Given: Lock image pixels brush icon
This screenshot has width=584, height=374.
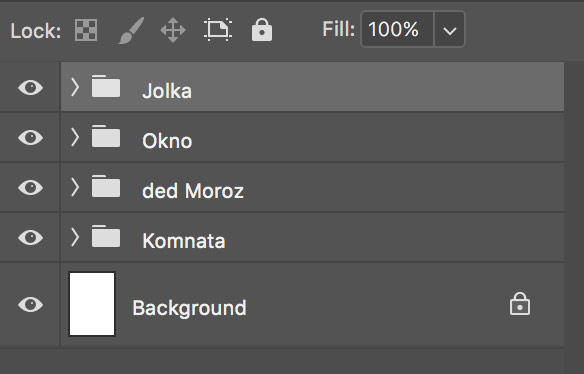Looking at the screenshot, I should [131, 30].
